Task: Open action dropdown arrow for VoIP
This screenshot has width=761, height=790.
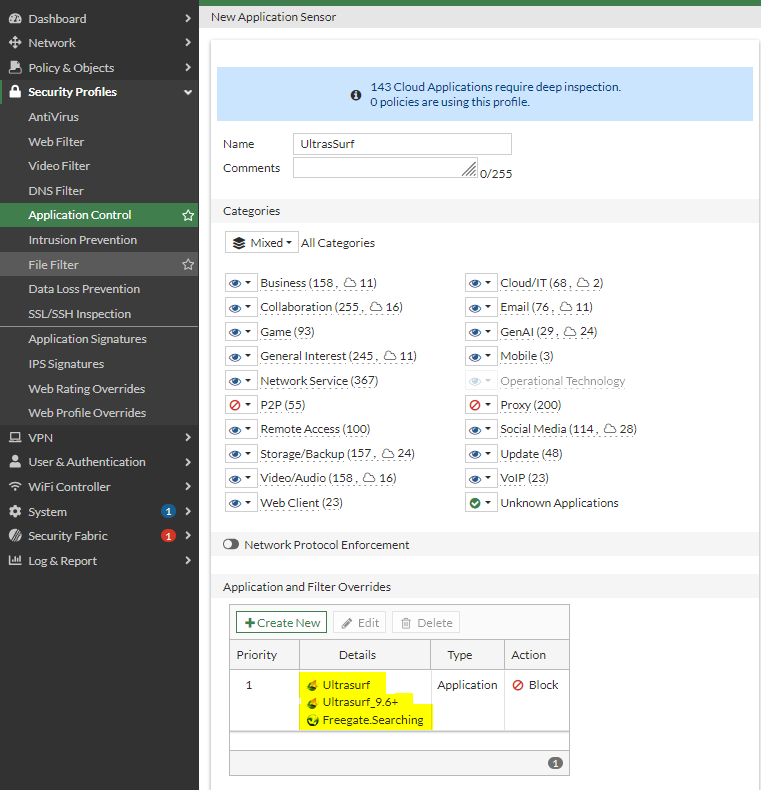Action: 488,478
